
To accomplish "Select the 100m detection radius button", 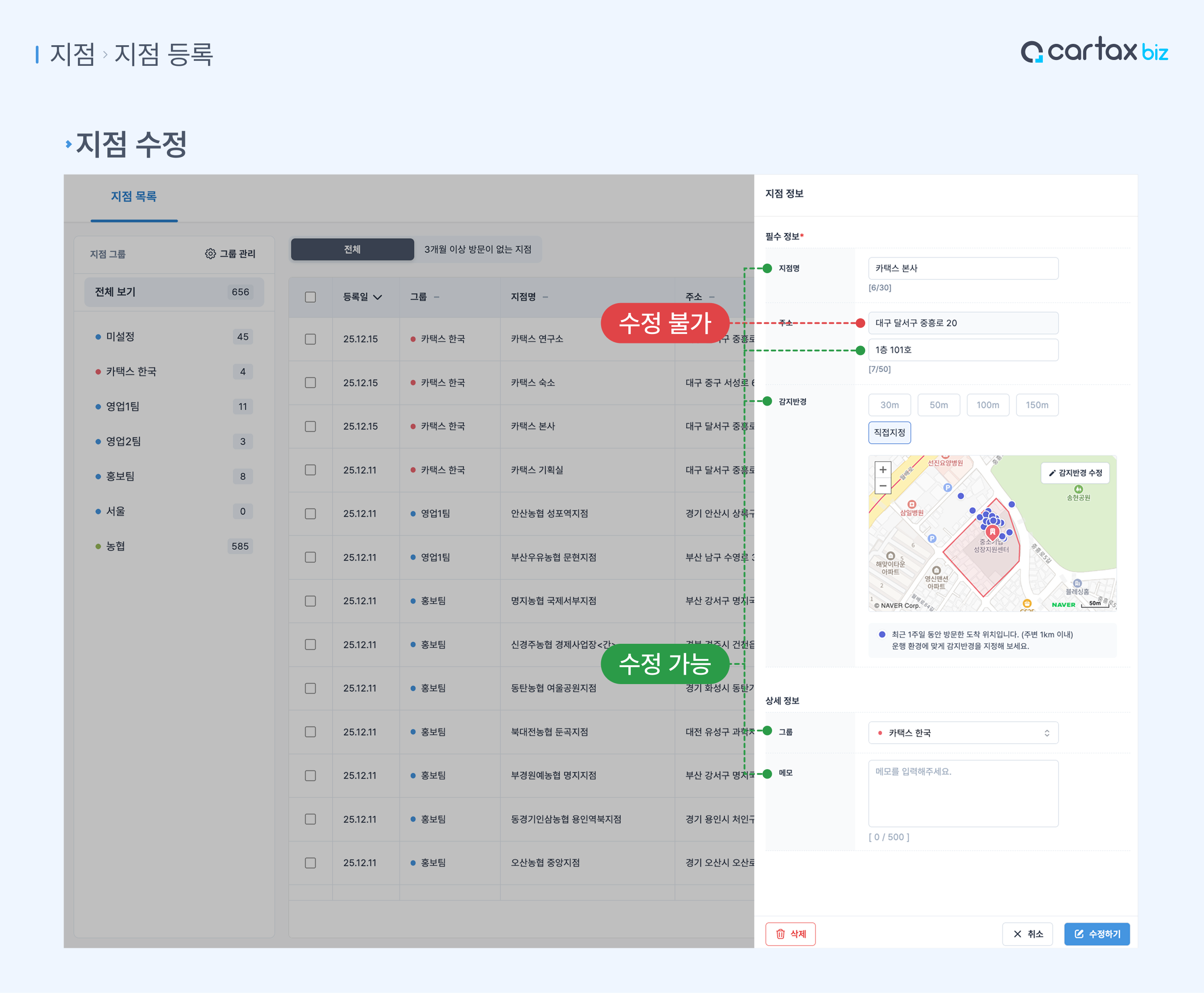I will click(x=987, y=405).
